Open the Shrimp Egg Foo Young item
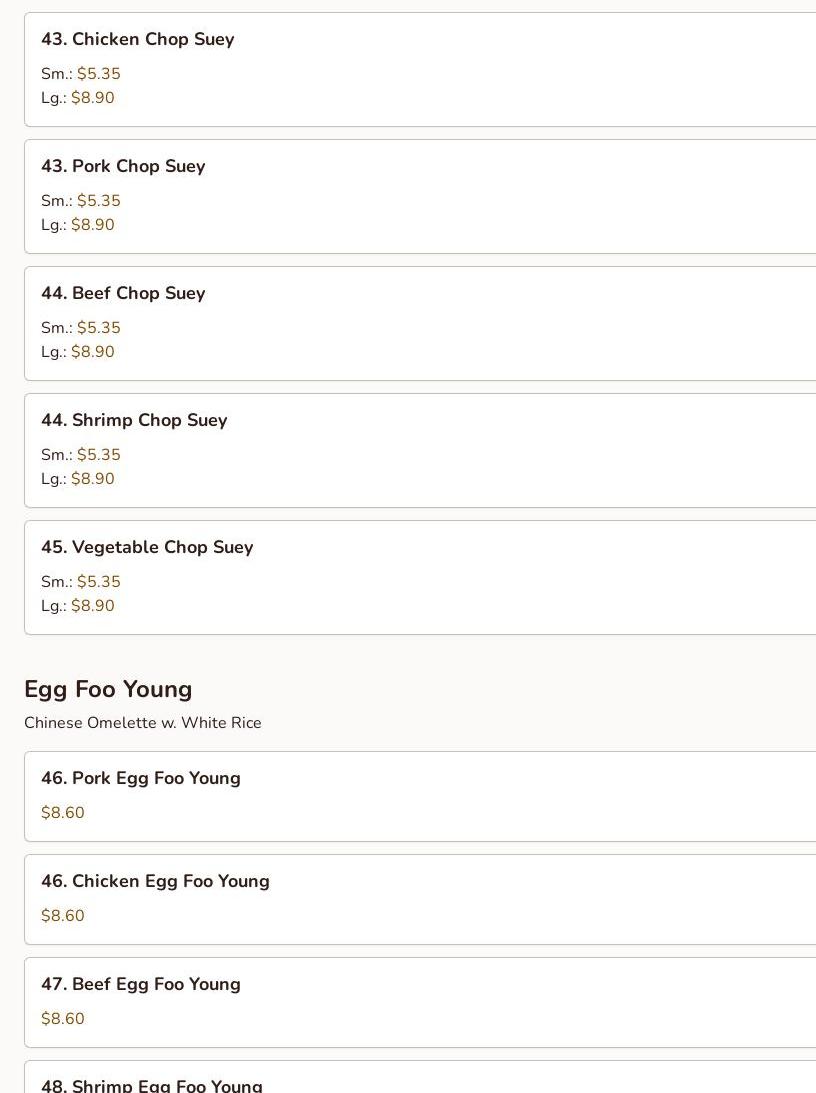Image resolution: width=816 pixels, height=1093 pixels. point(152,1084)
